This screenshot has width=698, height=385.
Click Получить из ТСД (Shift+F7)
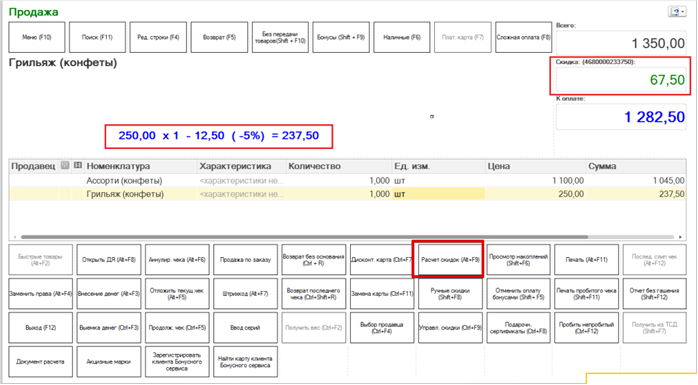[x=654, y=328]
